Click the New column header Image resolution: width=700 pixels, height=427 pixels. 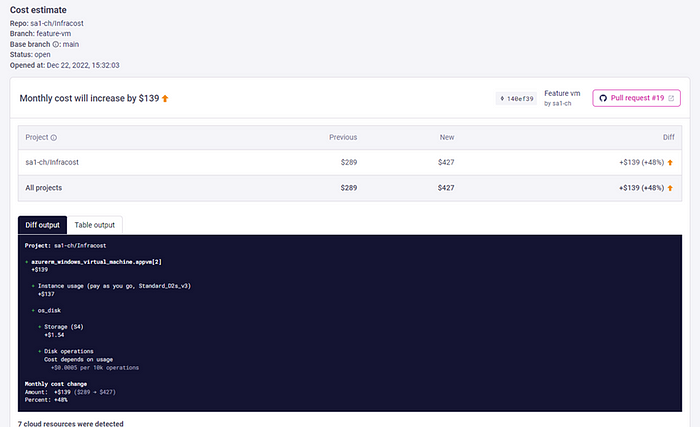click(447, 137)
